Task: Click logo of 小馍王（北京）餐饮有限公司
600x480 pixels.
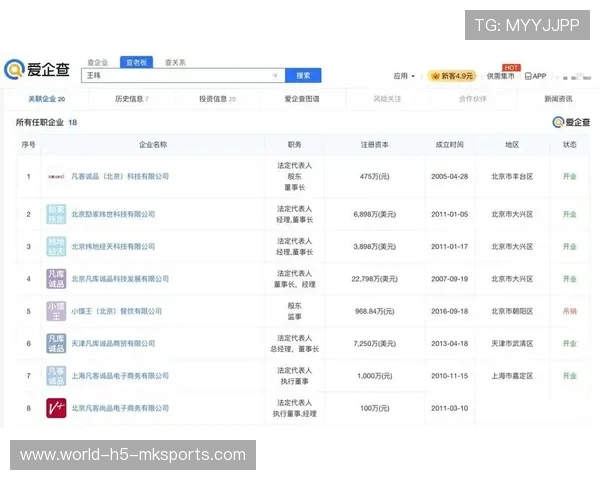Action: tap(56, 311)
